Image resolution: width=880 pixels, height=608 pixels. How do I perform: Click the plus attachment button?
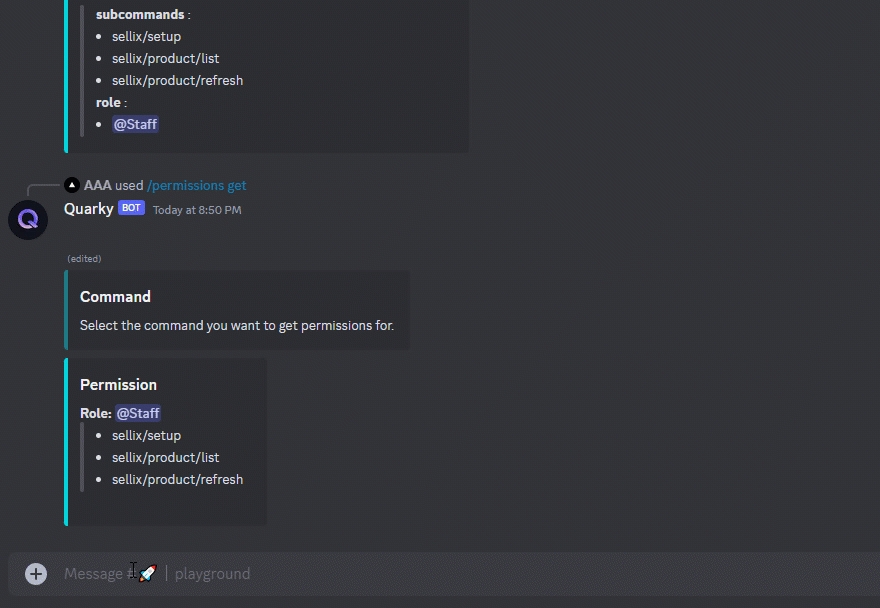tap(36, 574)
